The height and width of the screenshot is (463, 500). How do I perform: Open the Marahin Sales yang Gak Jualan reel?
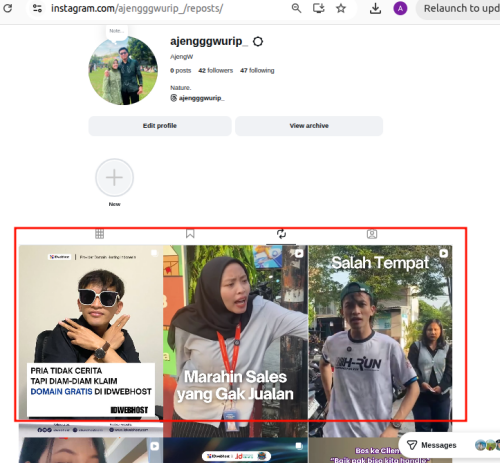point(236,341)
